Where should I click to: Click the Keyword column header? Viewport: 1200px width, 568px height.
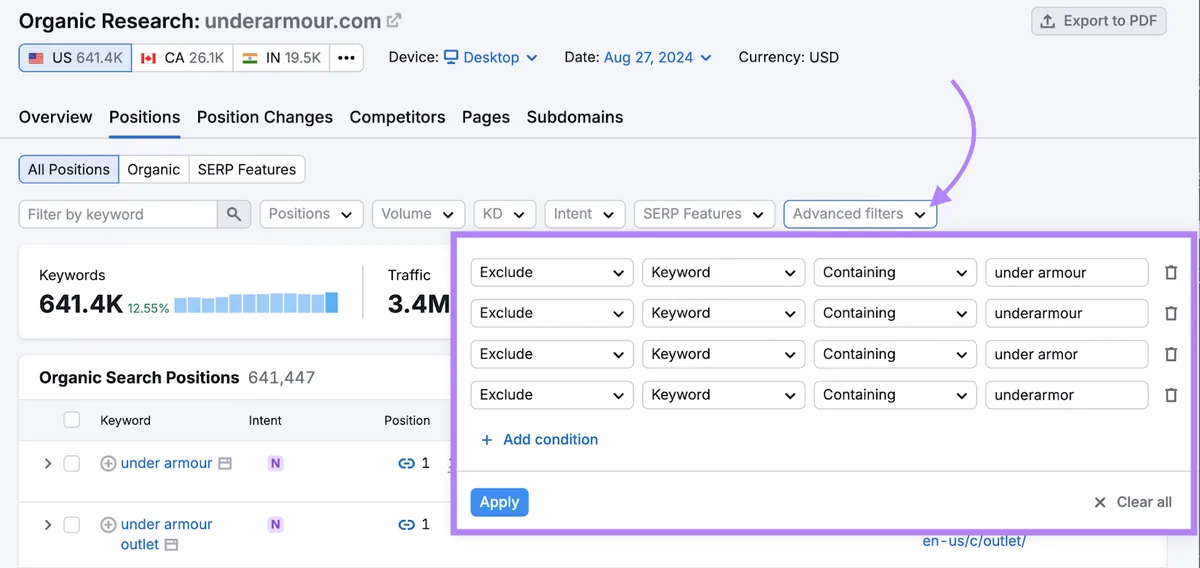pos(125,420)
